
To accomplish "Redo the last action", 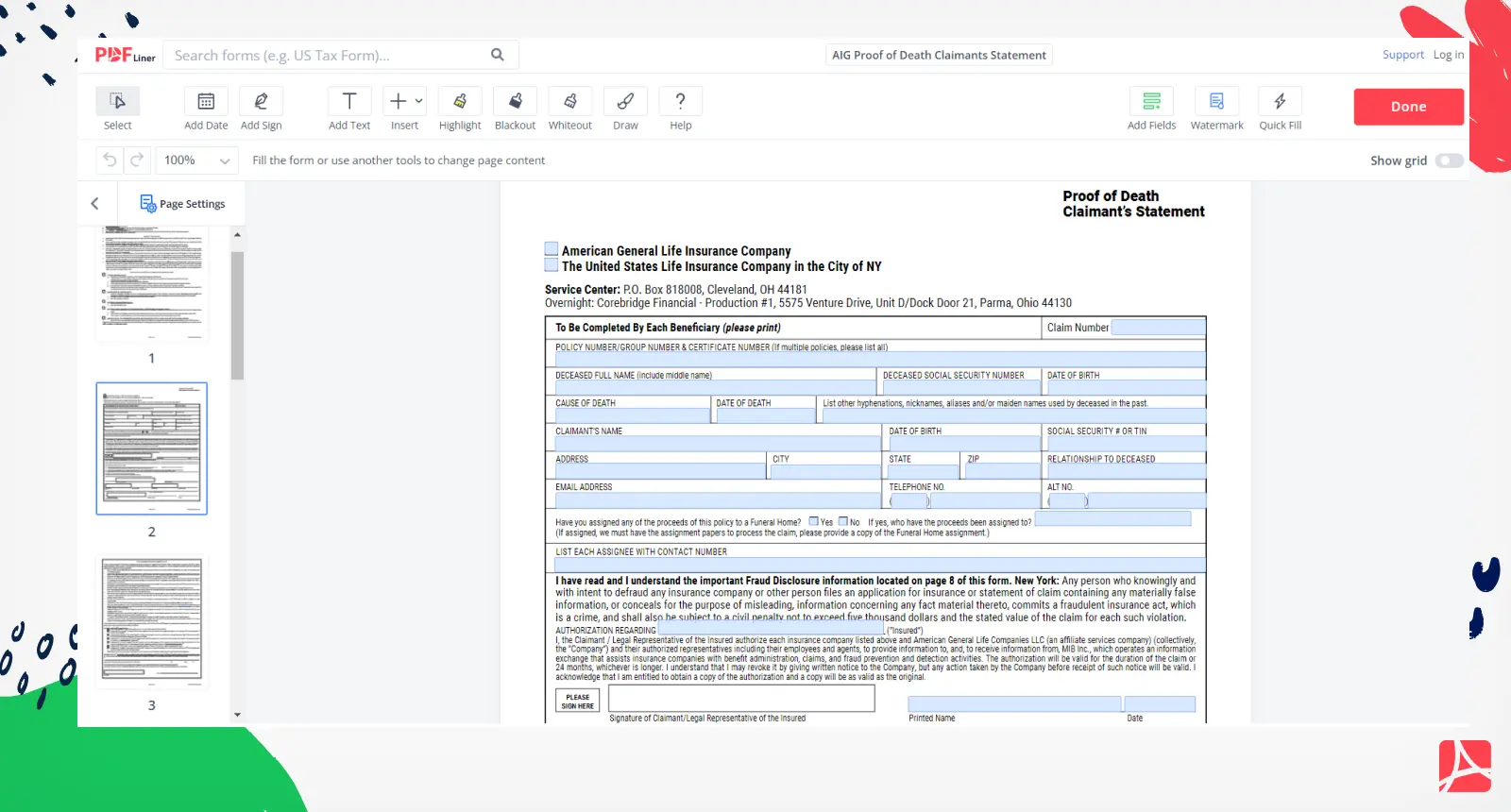I will [x=137, y=161].
